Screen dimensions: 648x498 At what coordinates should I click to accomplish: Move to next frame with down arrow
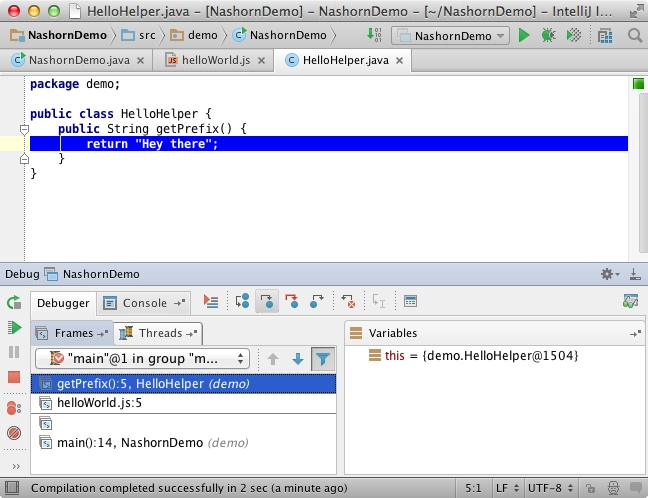298,359
